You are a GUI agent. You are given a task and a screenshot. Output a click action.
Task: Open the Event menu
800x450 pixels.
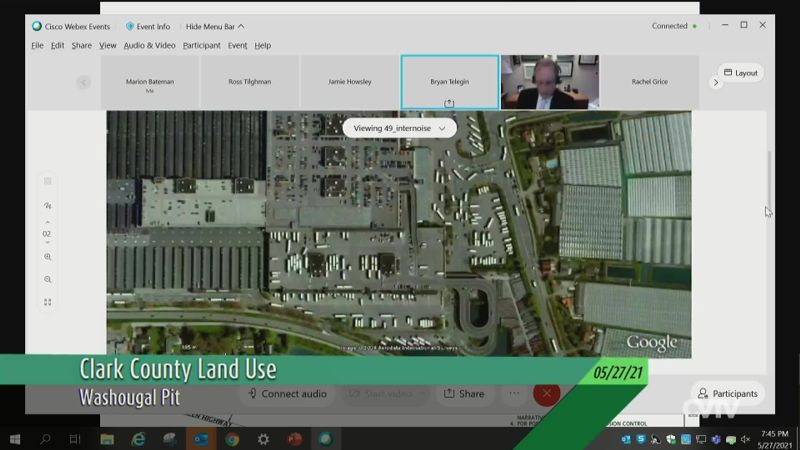[x=237, y=45]
